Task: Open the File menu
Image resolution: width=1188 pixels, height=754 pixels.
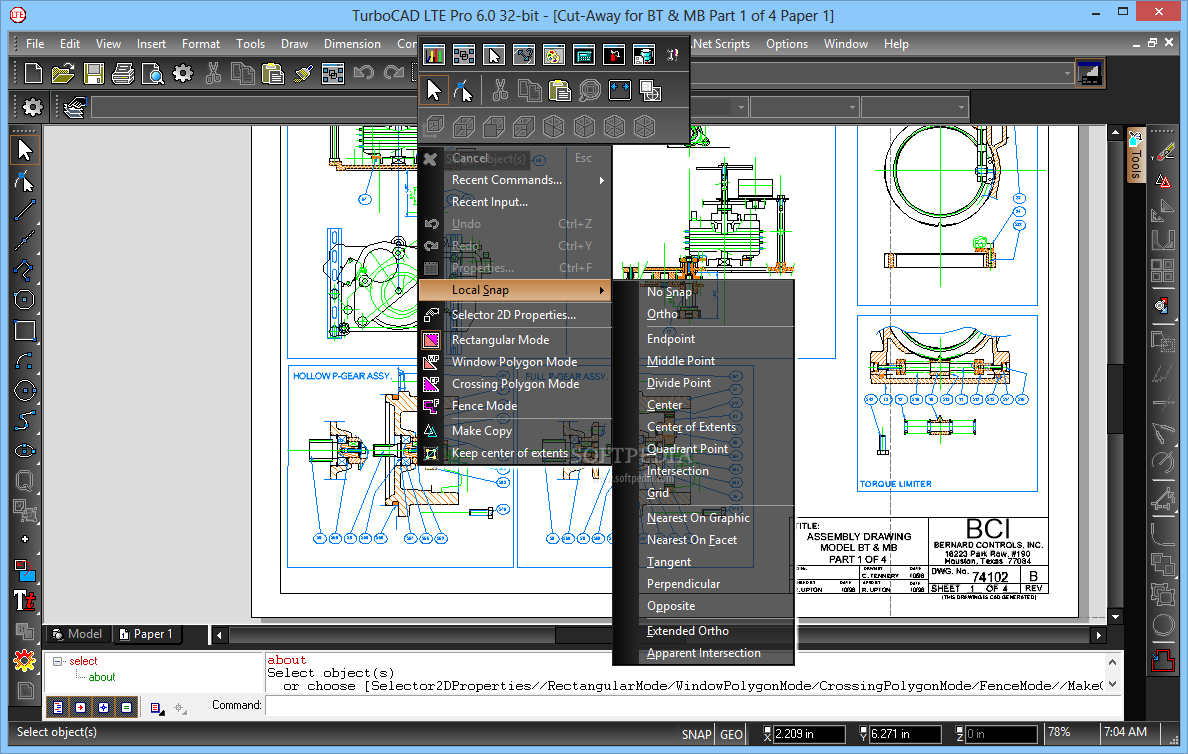Action: (x=35, y=44)
